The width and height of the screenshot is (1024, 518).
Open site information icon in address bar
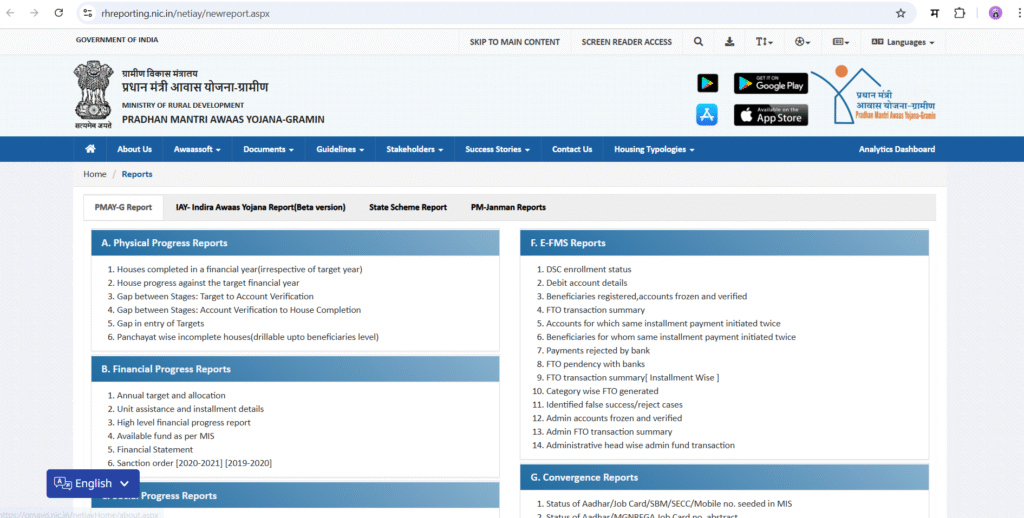[x=88, y=13]
